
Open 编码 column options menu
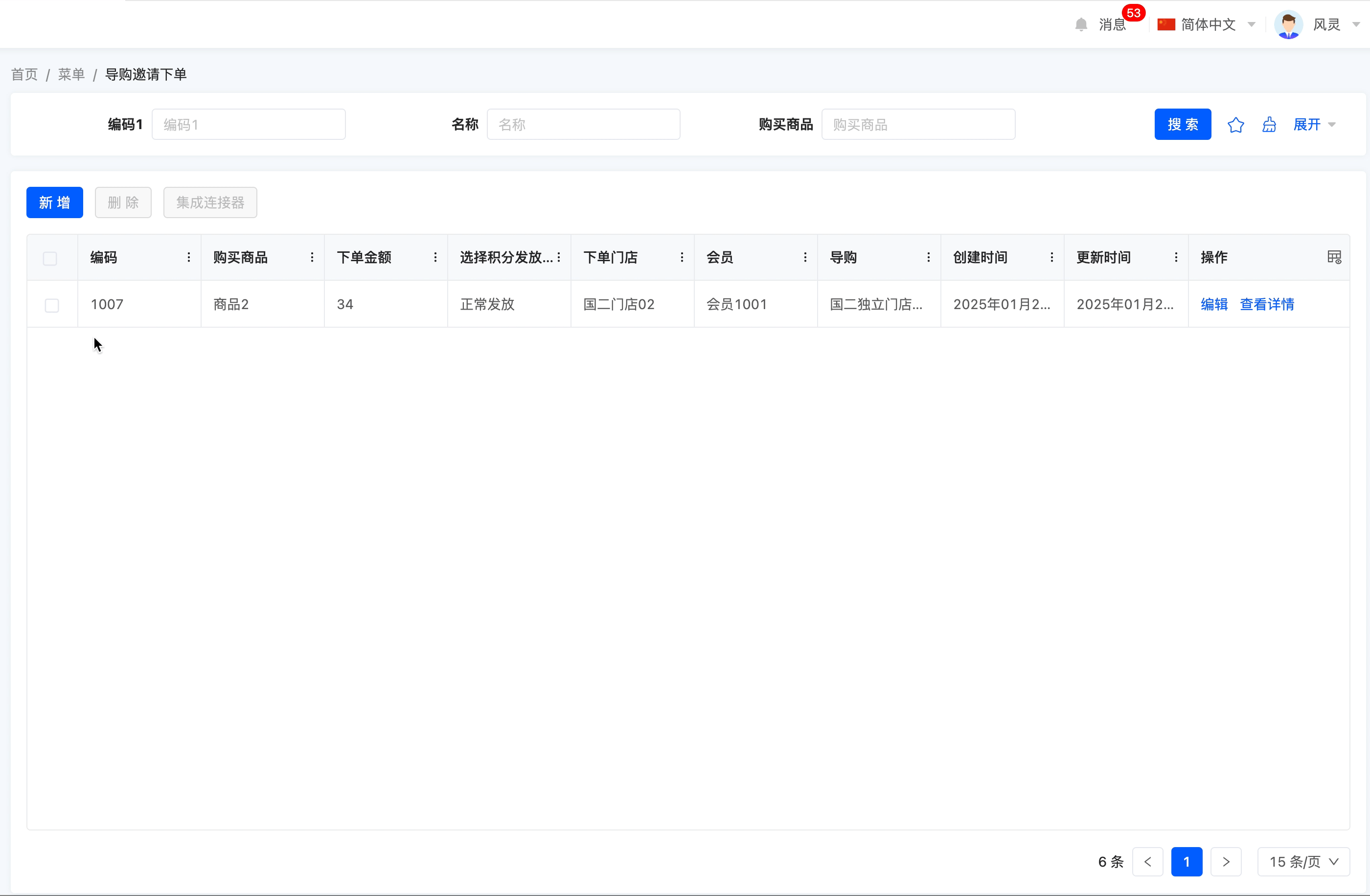coord(189,257)
